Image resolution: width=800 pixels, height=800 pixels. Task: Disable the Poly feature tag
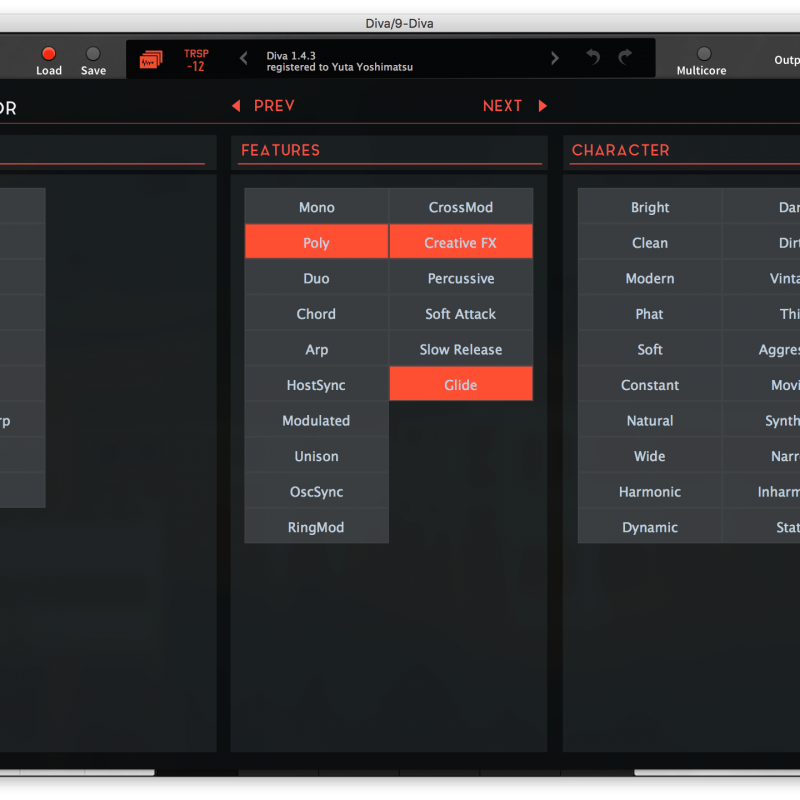point(316,242)
